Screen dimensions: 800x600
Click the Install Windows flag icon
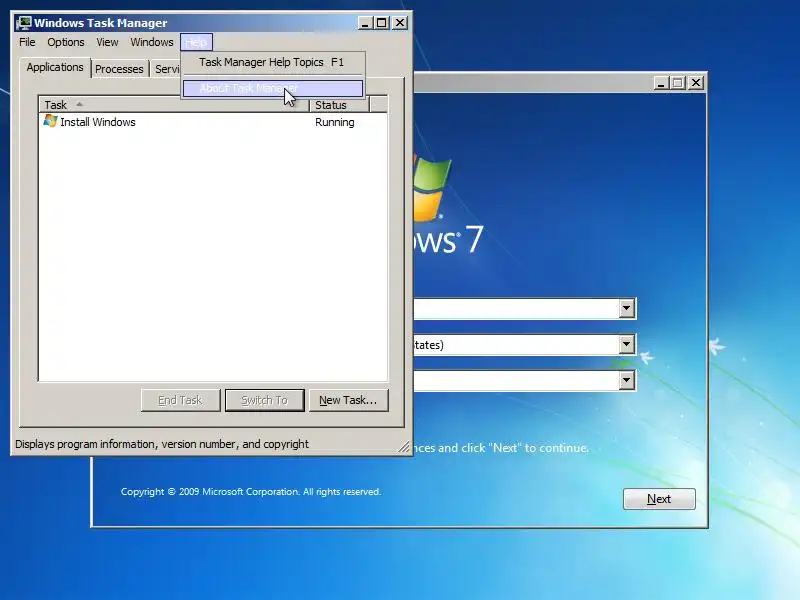coord(50,121)
